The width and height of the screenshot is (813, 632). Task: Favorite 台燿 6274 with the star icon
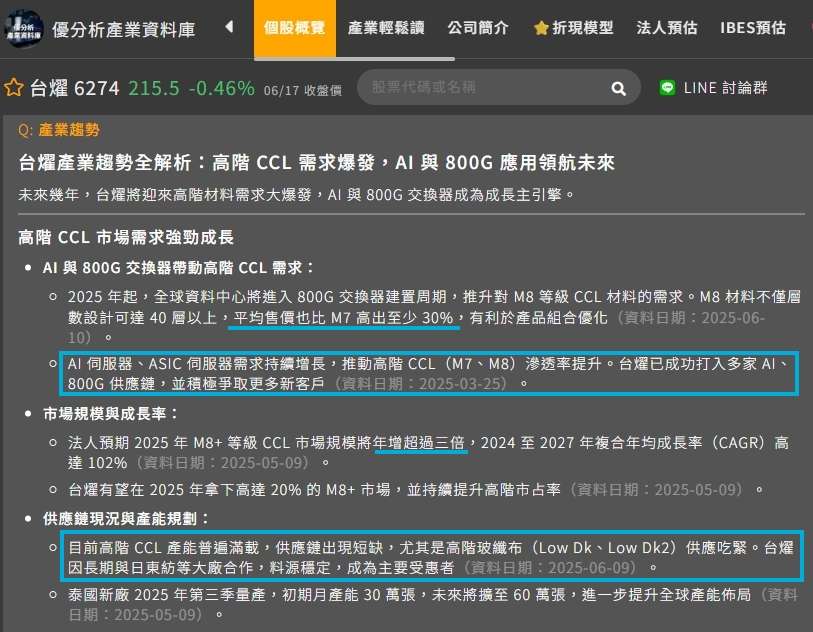[13, 88]
